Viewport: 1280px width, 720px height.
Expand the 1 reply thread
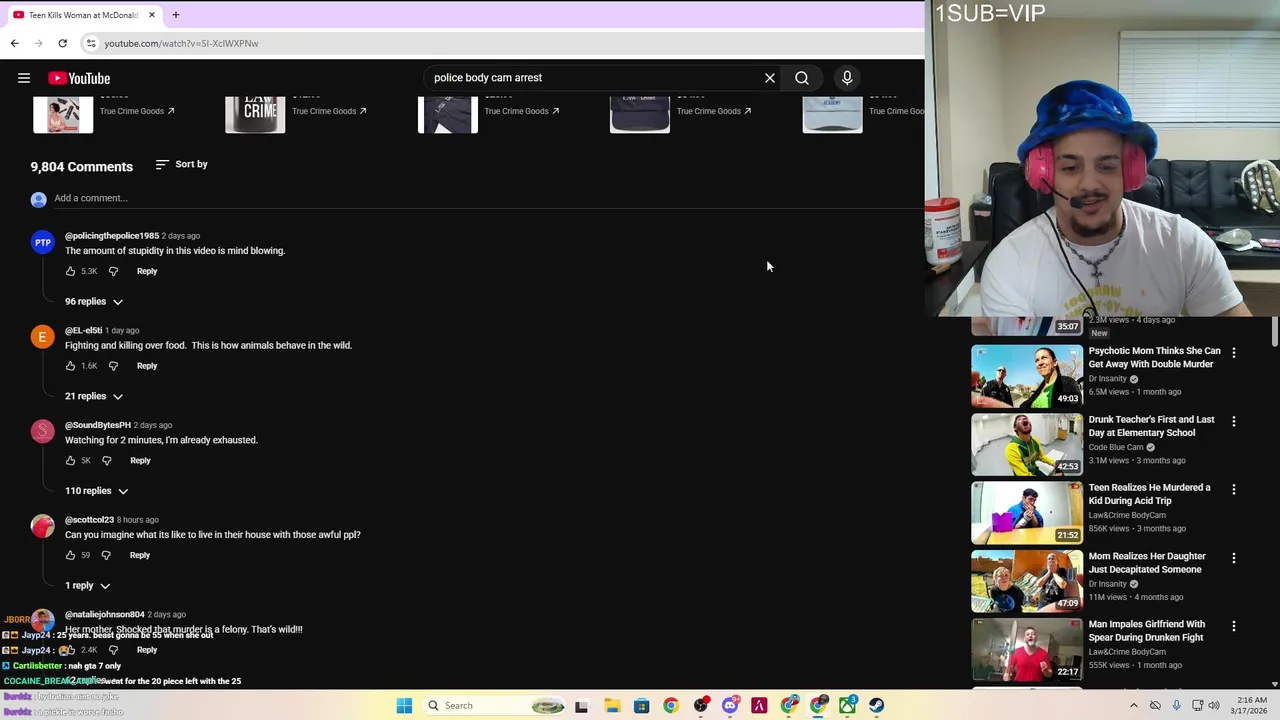(88, 586)
